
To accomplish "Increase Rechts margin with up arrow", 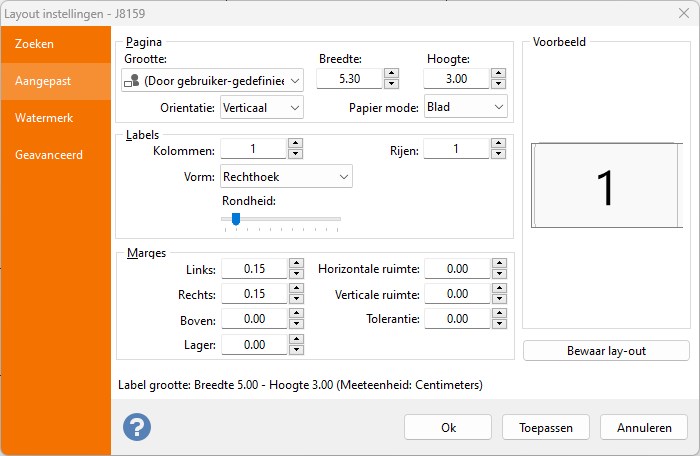I will 296,288.
